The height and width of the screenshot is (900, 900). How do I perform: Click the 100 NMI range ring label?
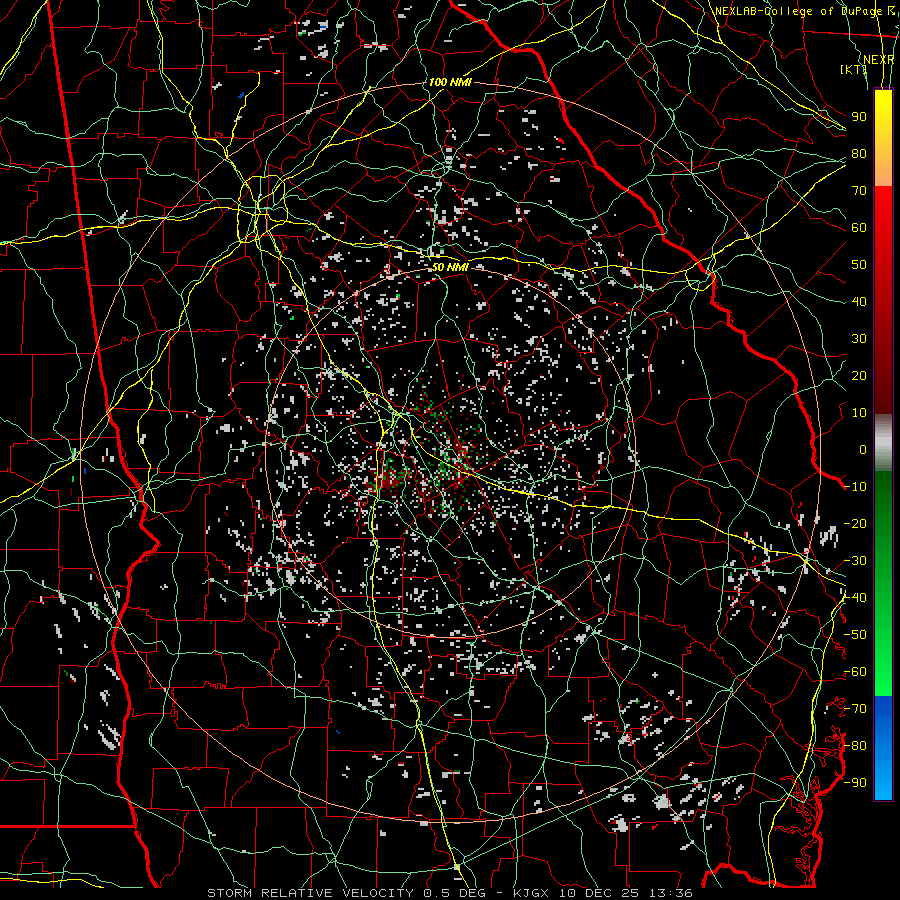(x=450, y=82)
